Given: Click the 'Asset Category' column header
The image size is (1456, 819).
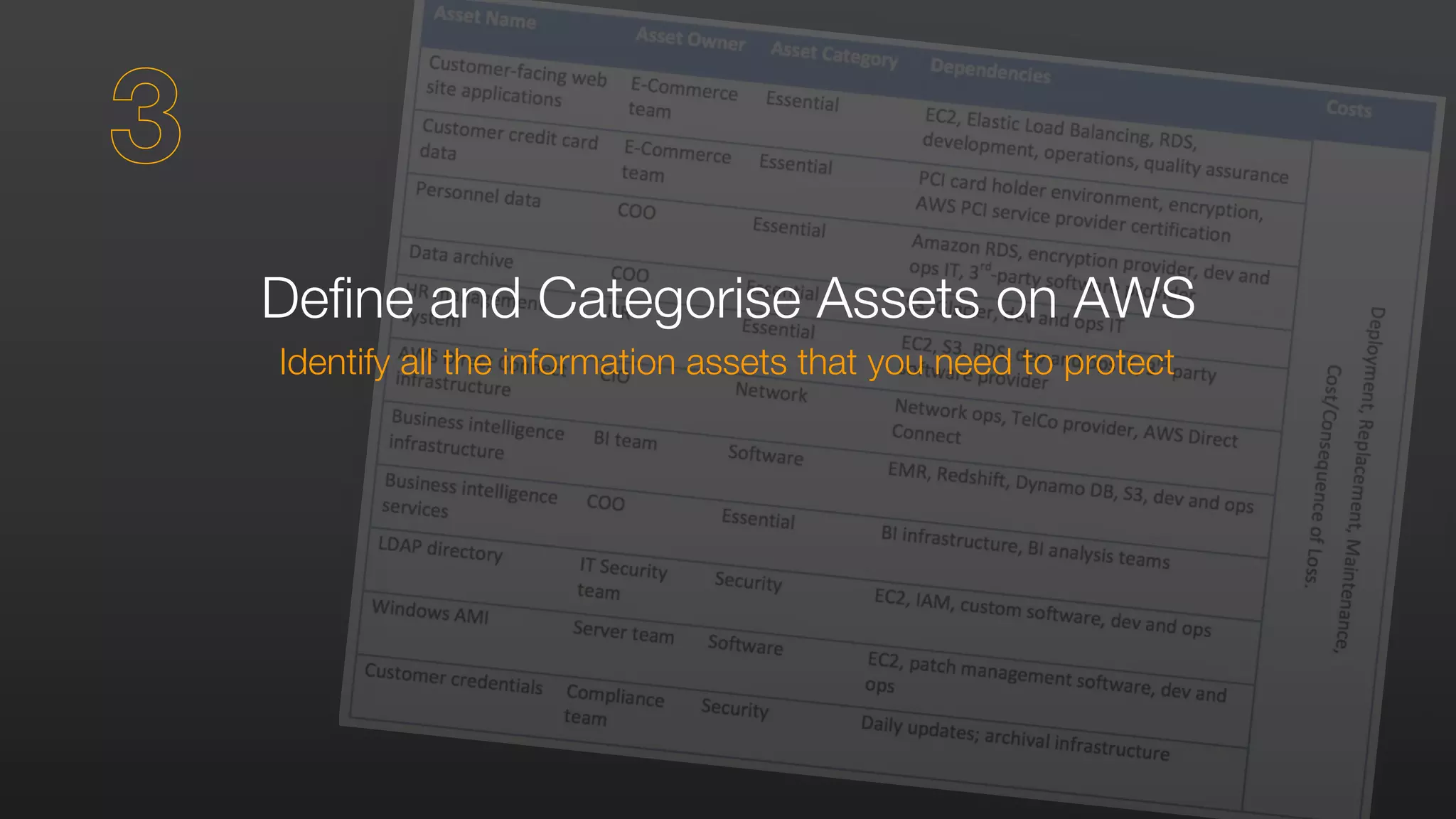Looking at the screenshot, I should coord(835,54).
